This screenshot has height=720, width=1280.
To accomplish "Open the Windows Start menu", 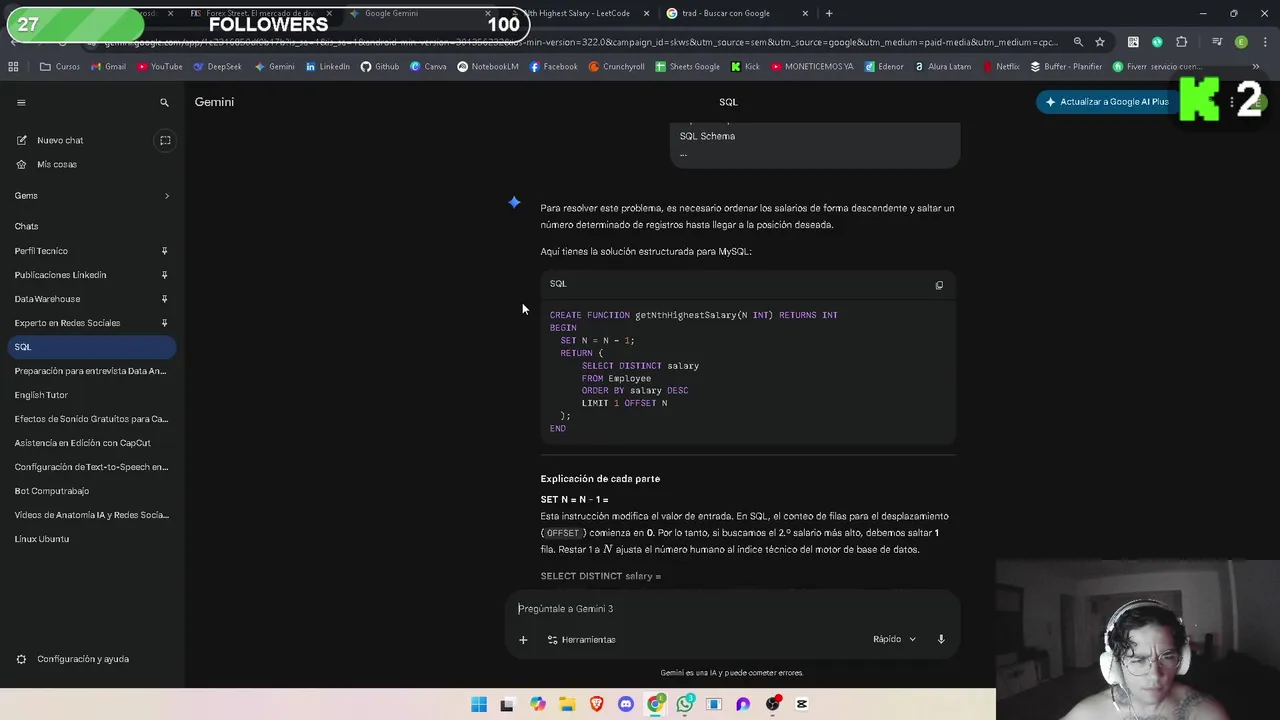I will [x=479, y=704].
